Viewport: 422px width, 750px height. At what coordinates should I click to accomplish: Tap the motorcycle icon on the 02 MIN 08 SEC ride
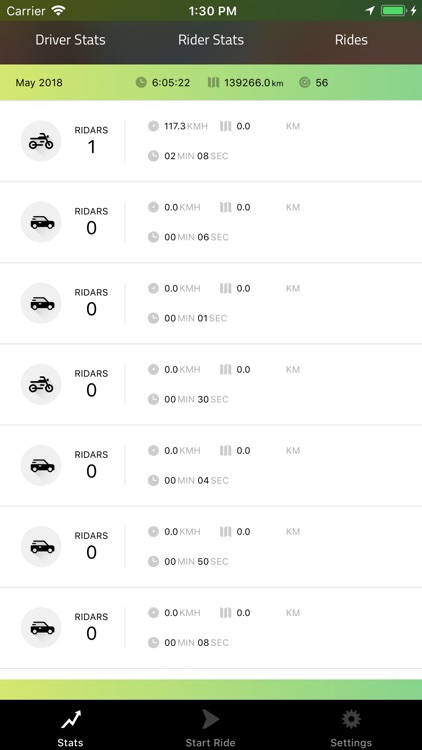(x=41, y=141)
